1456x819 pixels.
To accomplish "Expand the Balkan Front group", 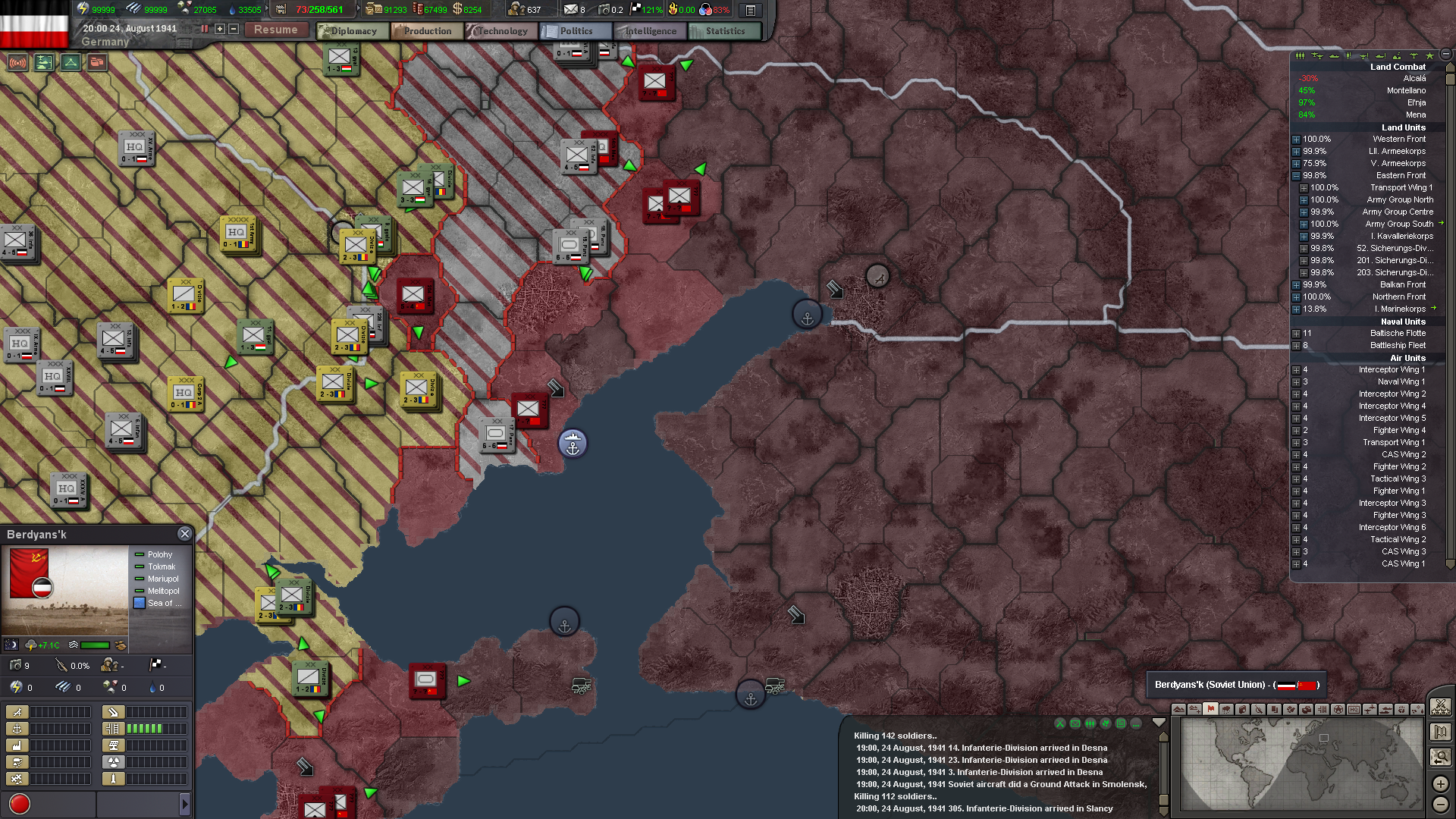I will point(1296,285).
